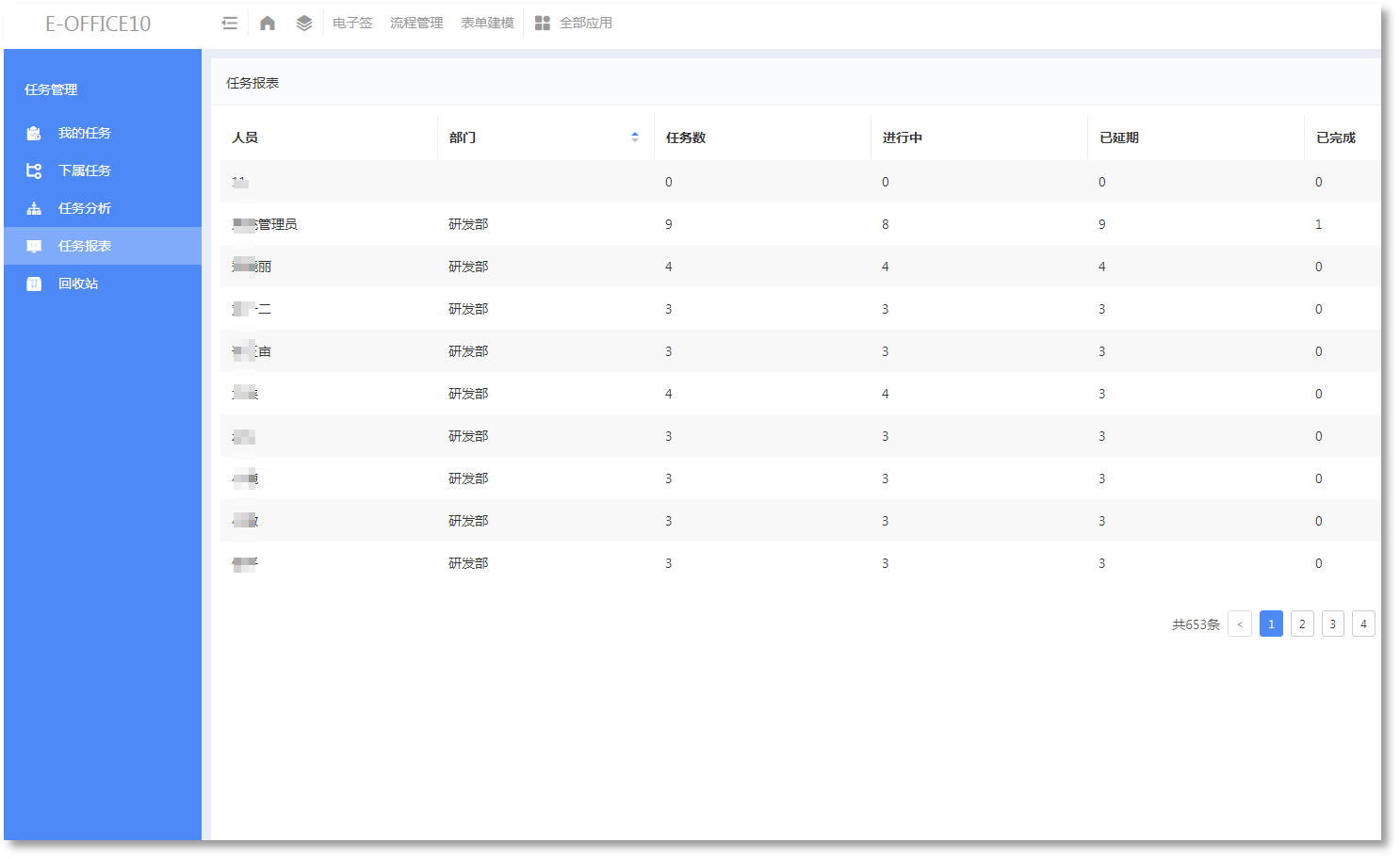Click the 任务报表 page title
Screen dimensions: 1400x859
click(252, 83)
